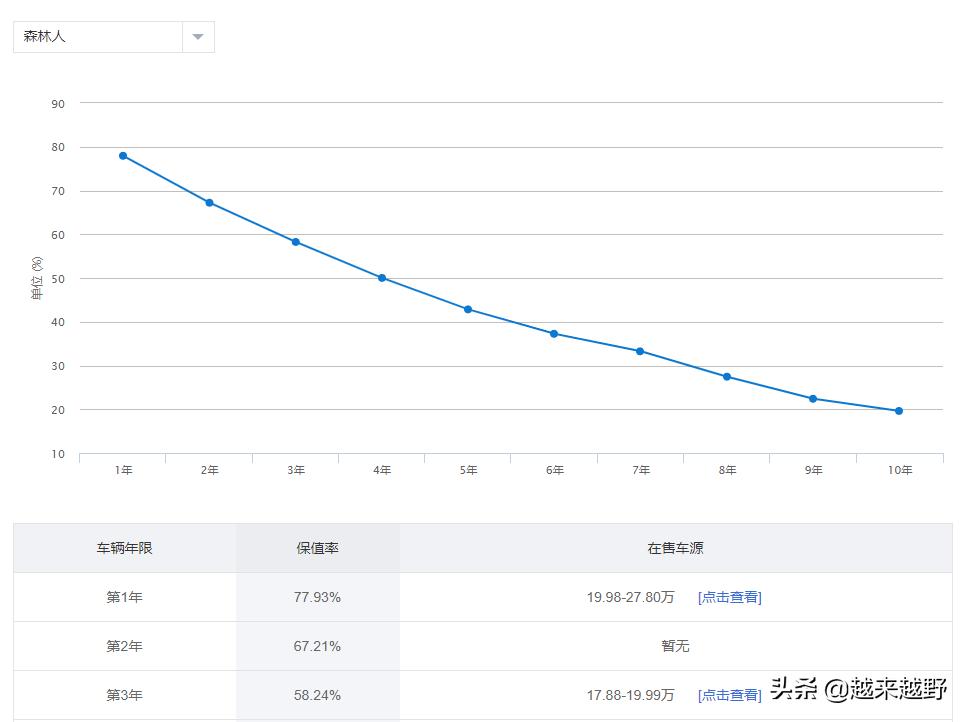Click the 90 y-axis label
Screen dimensions: 968x722
click(x=58, y=104)
